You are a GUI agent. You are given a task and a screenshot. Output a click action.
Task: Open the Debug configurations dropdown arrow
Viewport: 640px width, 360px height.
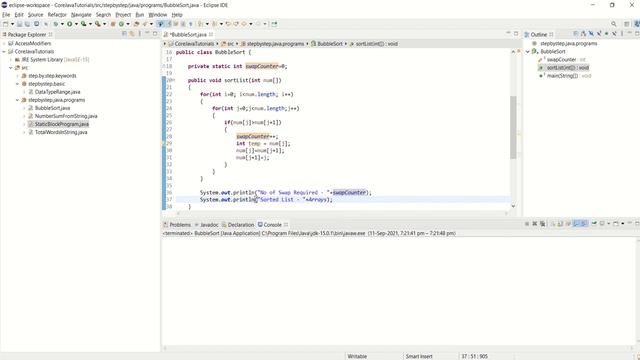click(62, 24)
